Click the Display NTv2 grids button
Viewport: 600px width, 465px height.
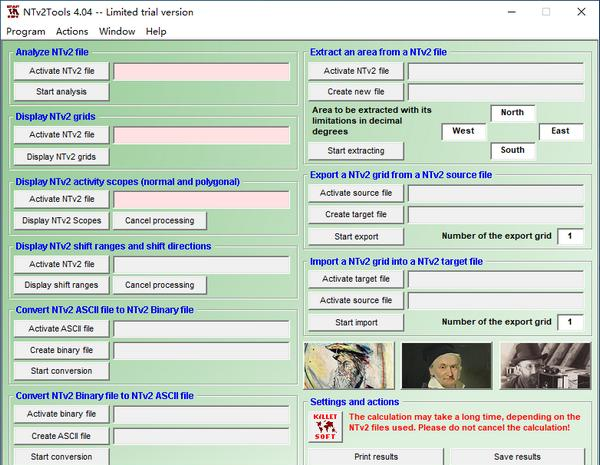point(62,157)
